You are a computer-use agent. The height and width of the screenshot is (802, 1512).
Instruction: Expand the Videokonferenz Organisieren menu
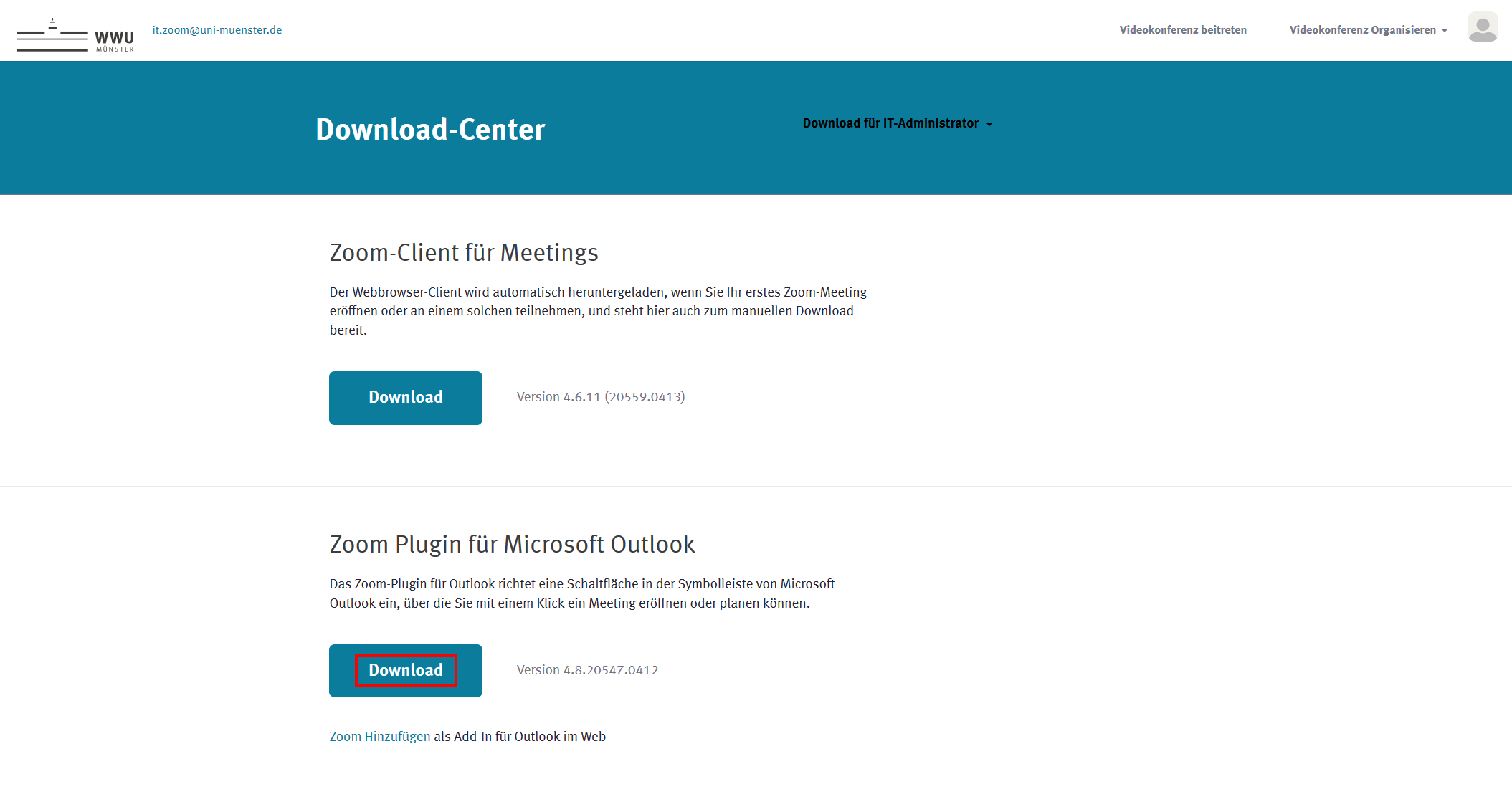[1362, 30]
